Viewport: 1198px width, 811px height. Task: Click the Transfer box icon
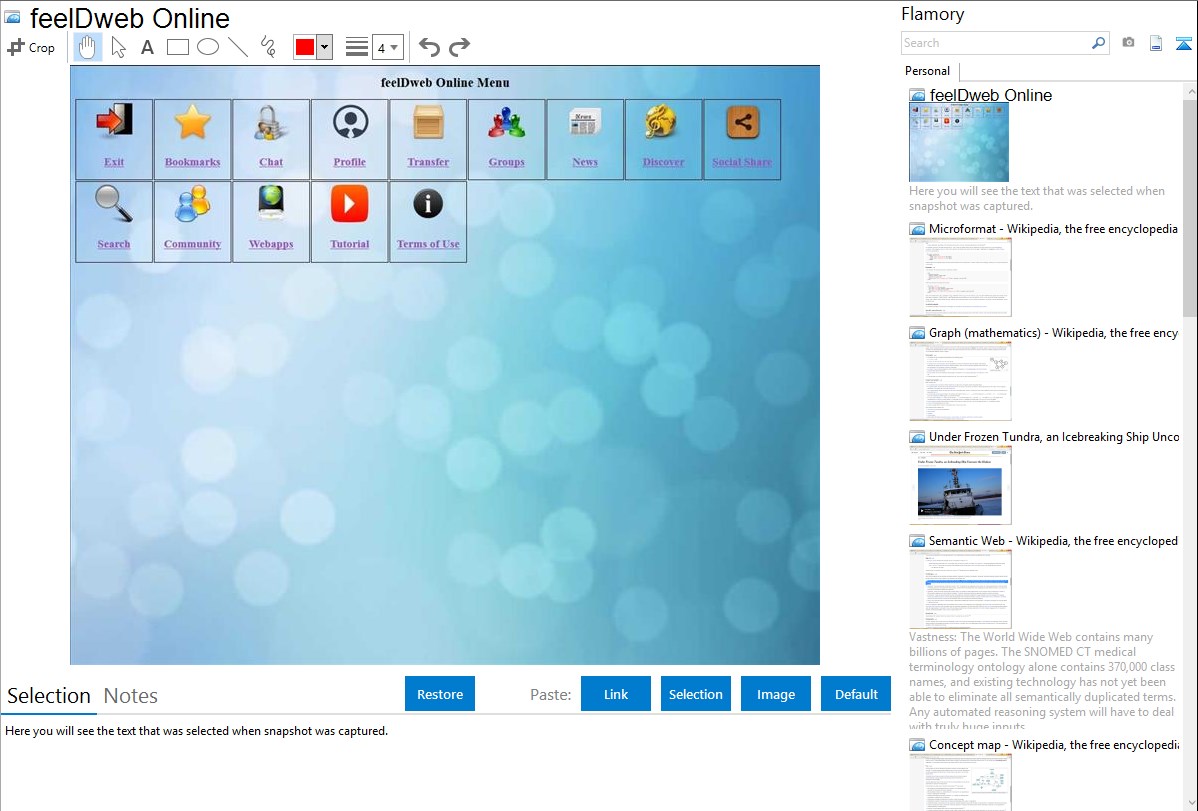point(428,122)
